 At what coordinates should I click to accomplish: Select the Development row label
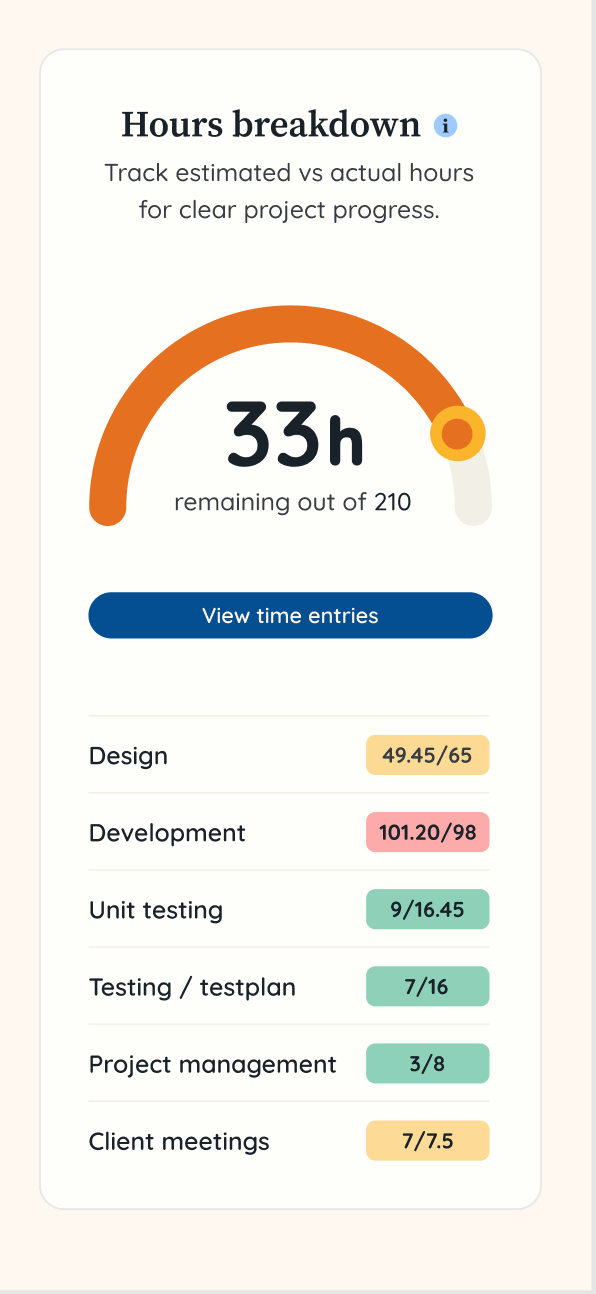click(167, 833)
